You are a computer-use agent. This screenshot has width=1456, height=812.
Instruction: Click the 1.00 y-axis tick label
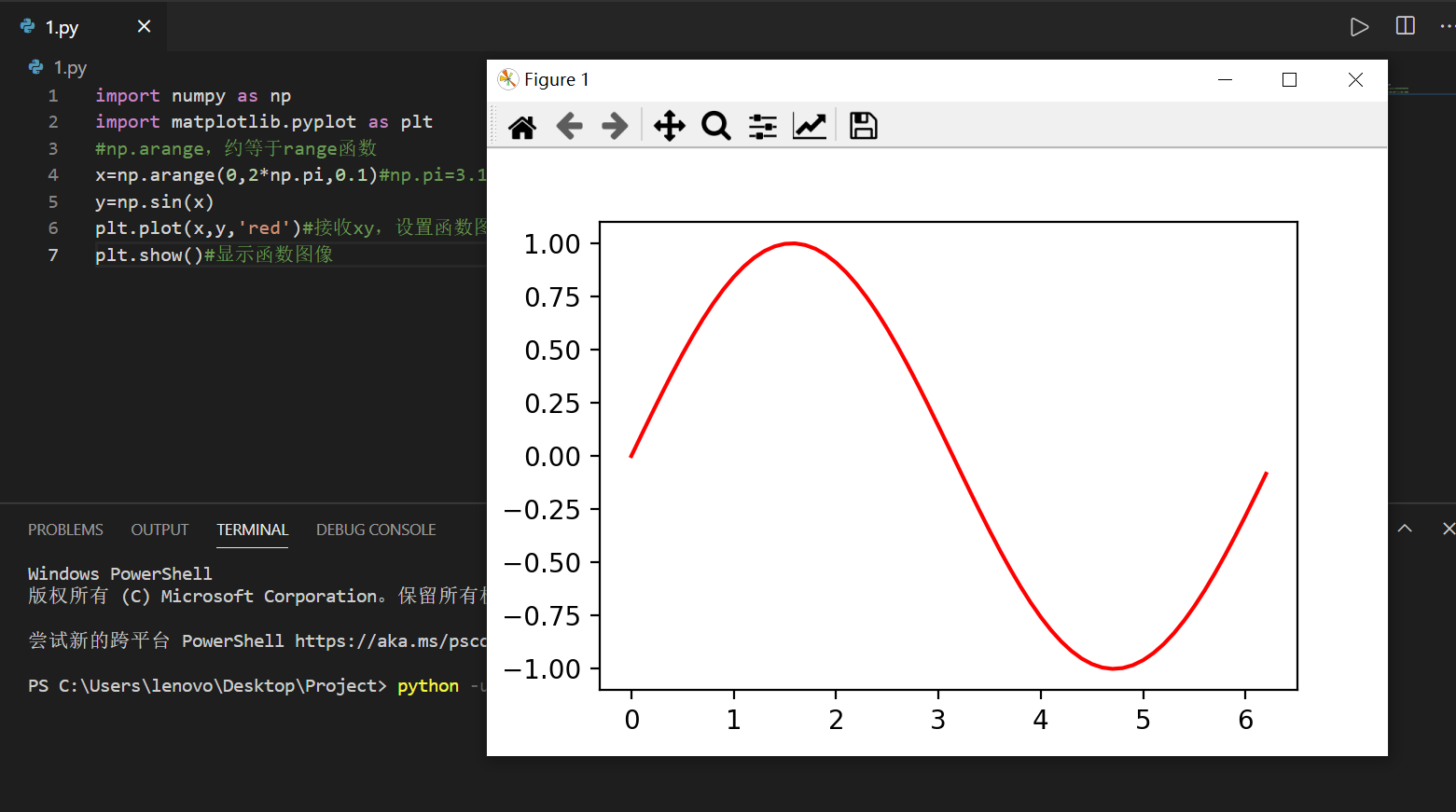tap(552, 244)
